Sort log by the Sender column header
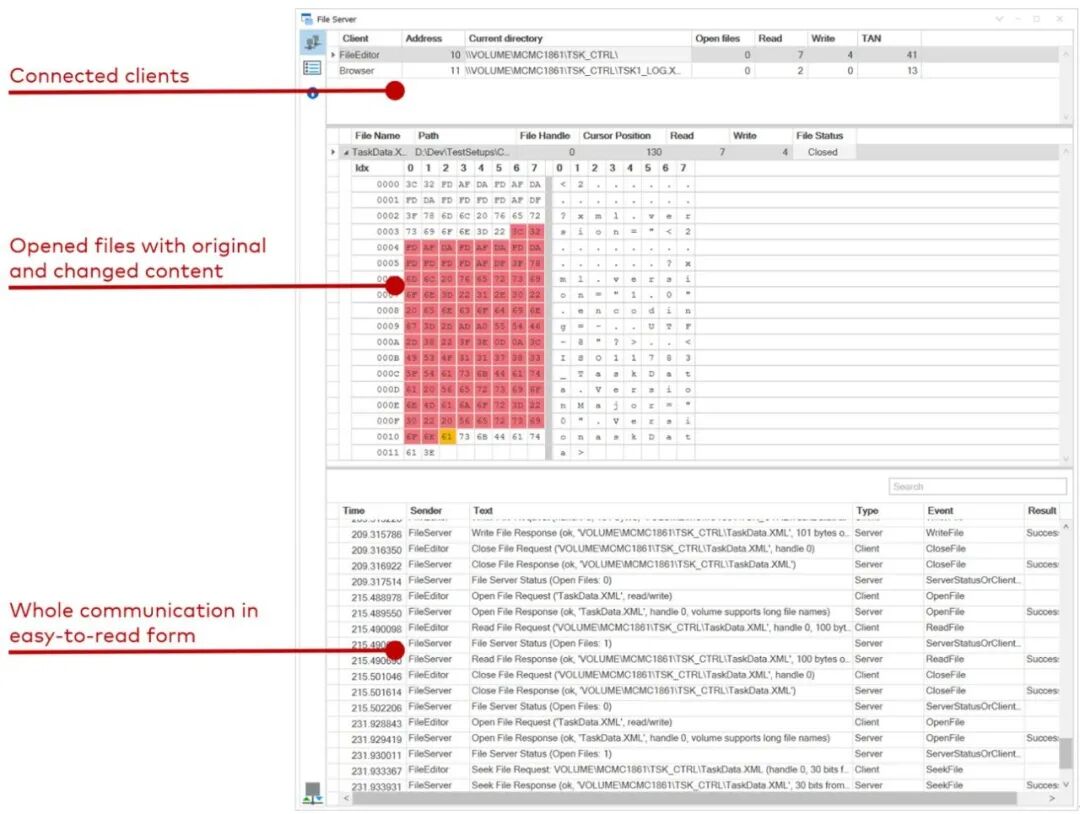1080x814 pixels. tap(426, 510)
